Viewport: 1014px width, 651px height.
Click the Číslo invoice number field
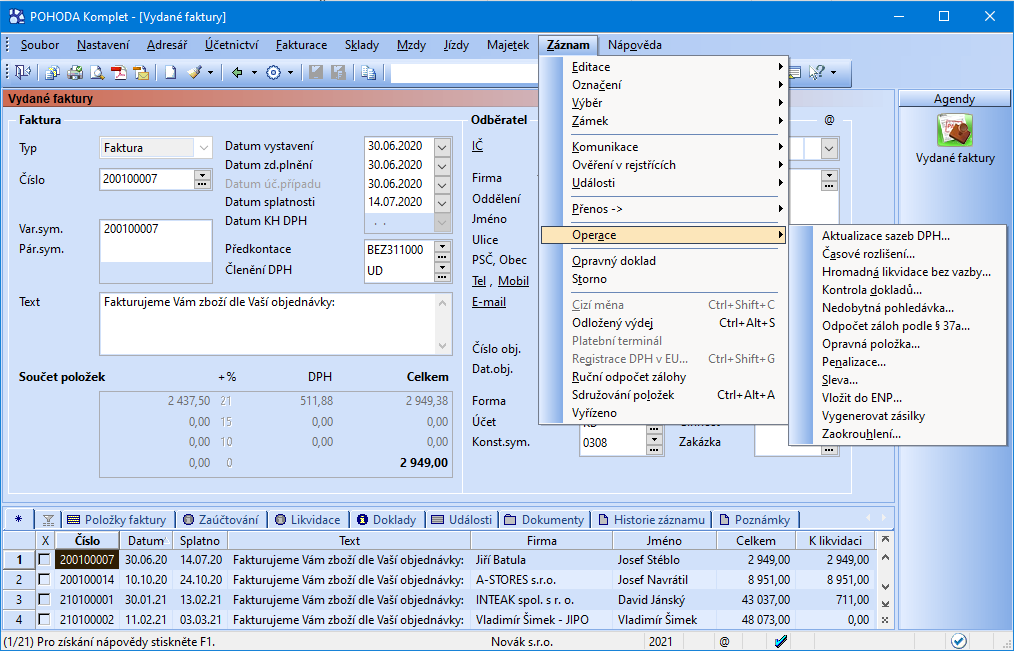pyautogui.click(x=146, y=179)
